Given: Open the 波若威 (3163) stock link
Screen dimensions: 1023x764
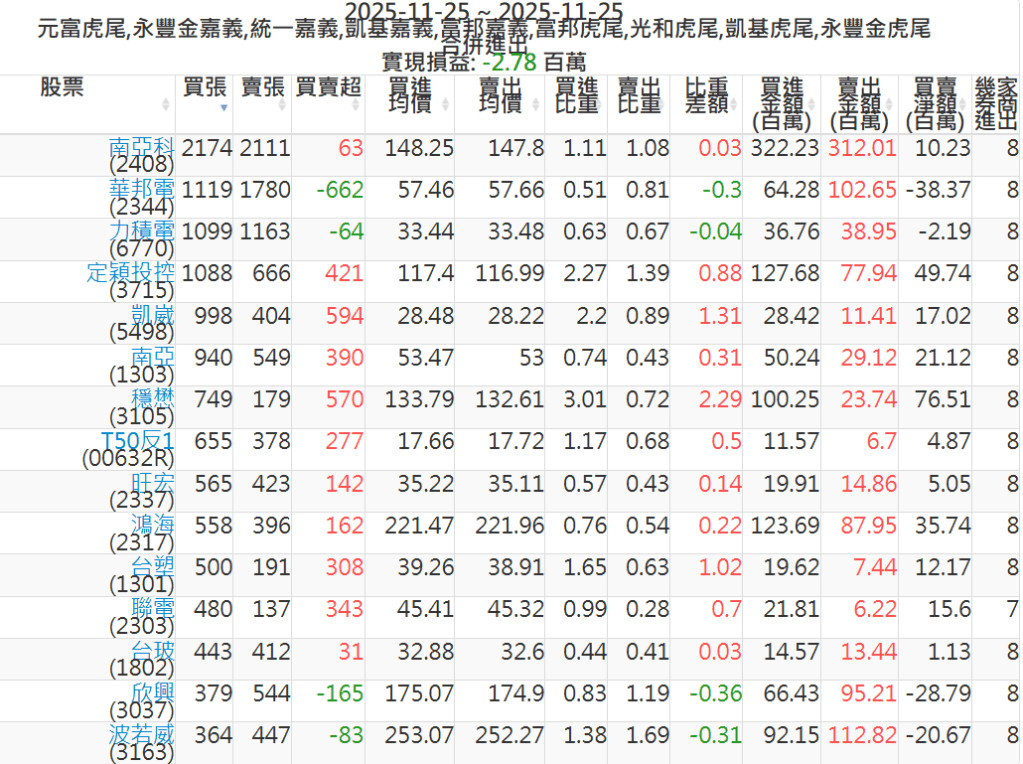Looking at the screenshot, I should point(141,735).
